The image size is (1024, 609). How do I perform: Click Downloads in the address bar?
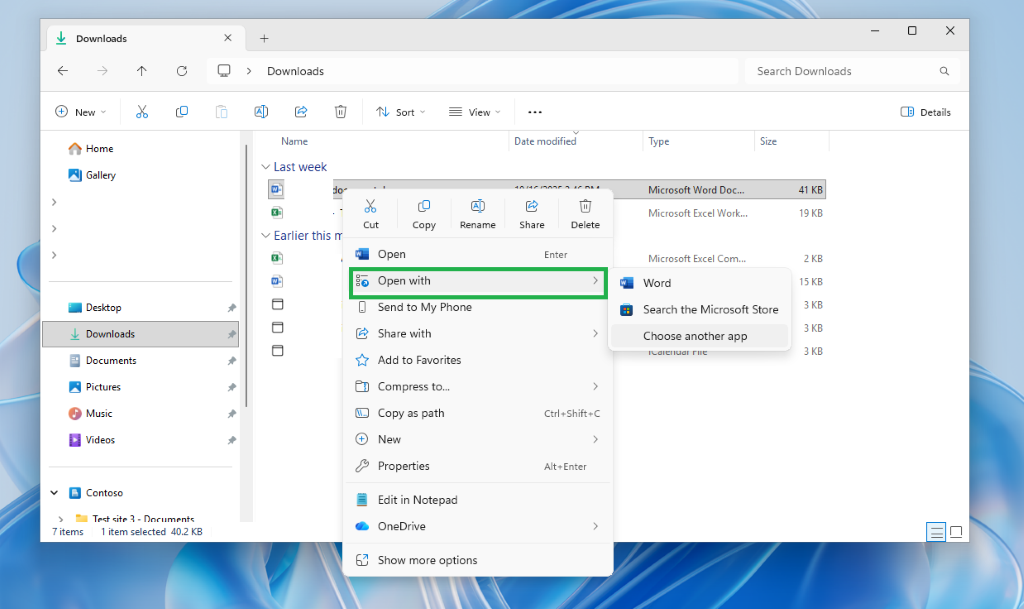pos(295,71)
